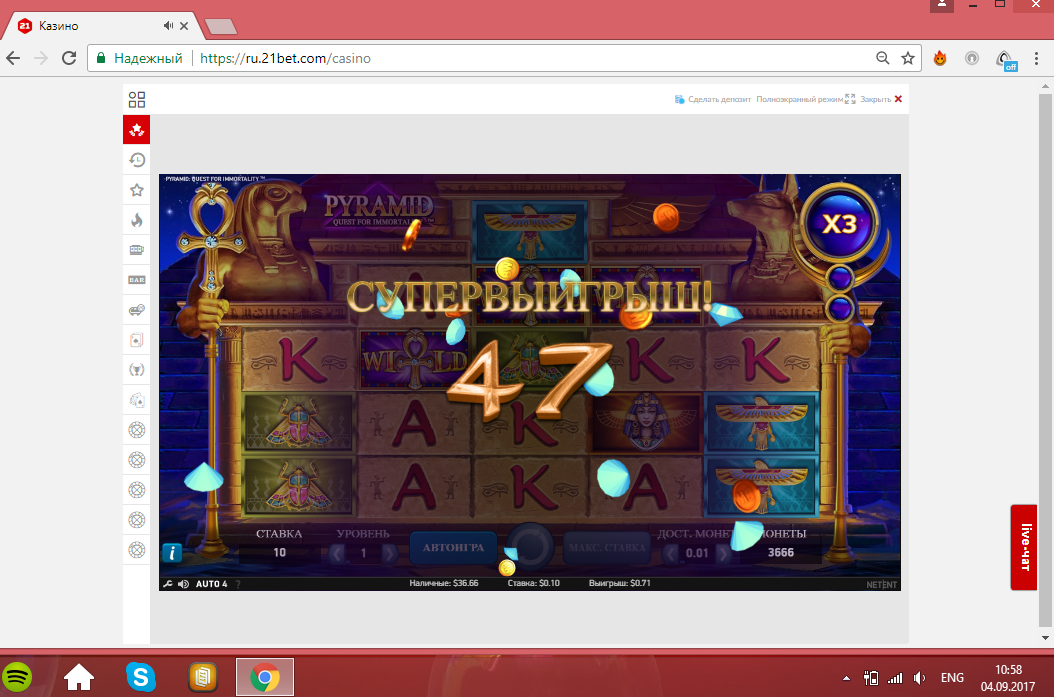Switch to Полноэкранный режим fullscreen mode
Screen dimensions: 1054x697
pyautogui.click(x=805, y=99)
